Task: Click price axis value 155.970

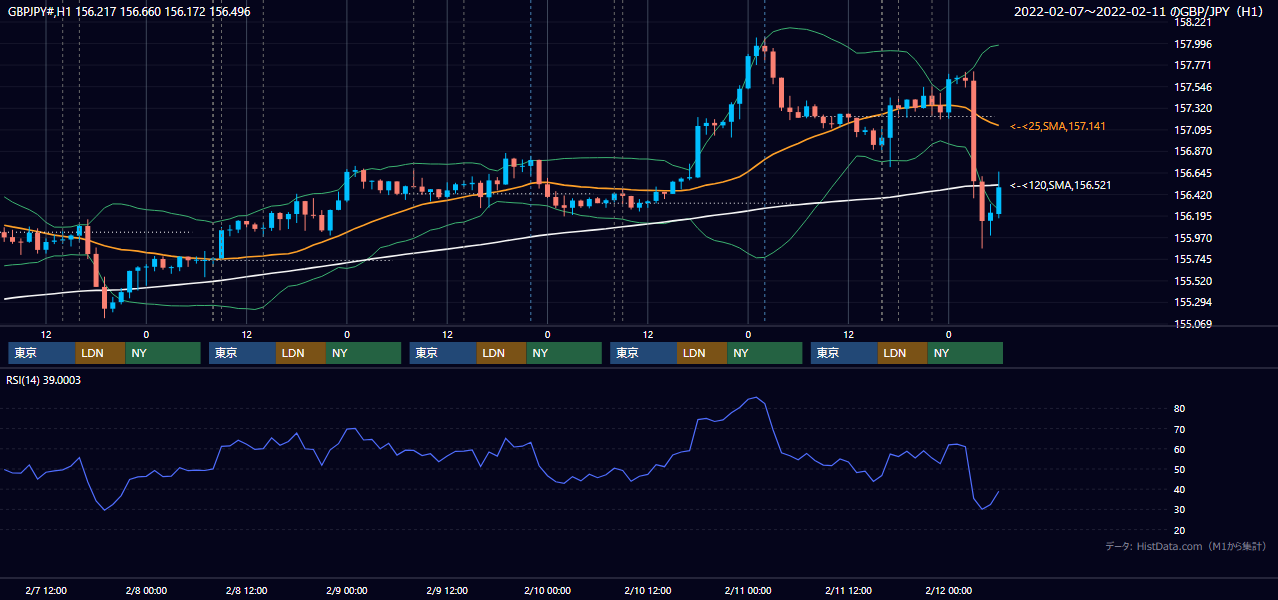Action: 1193,238
